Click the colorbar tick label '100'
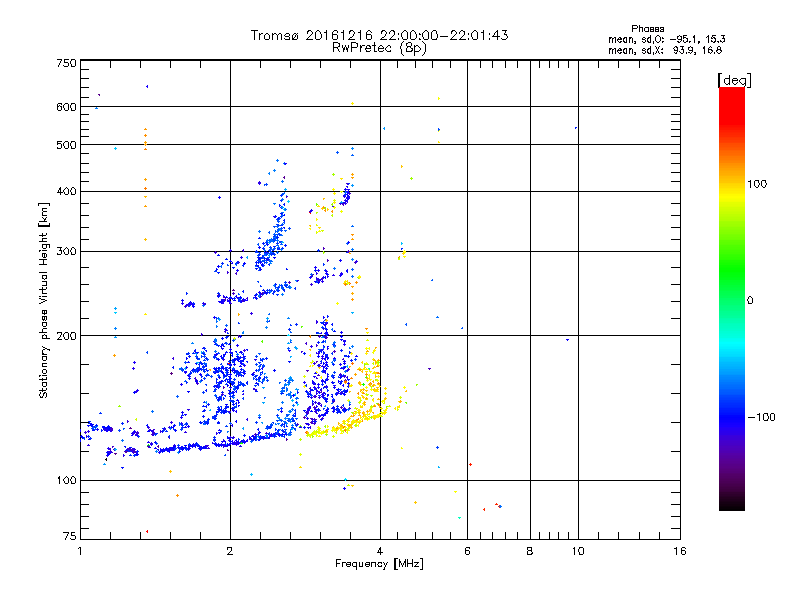800x600 pixels. point(757,184)
